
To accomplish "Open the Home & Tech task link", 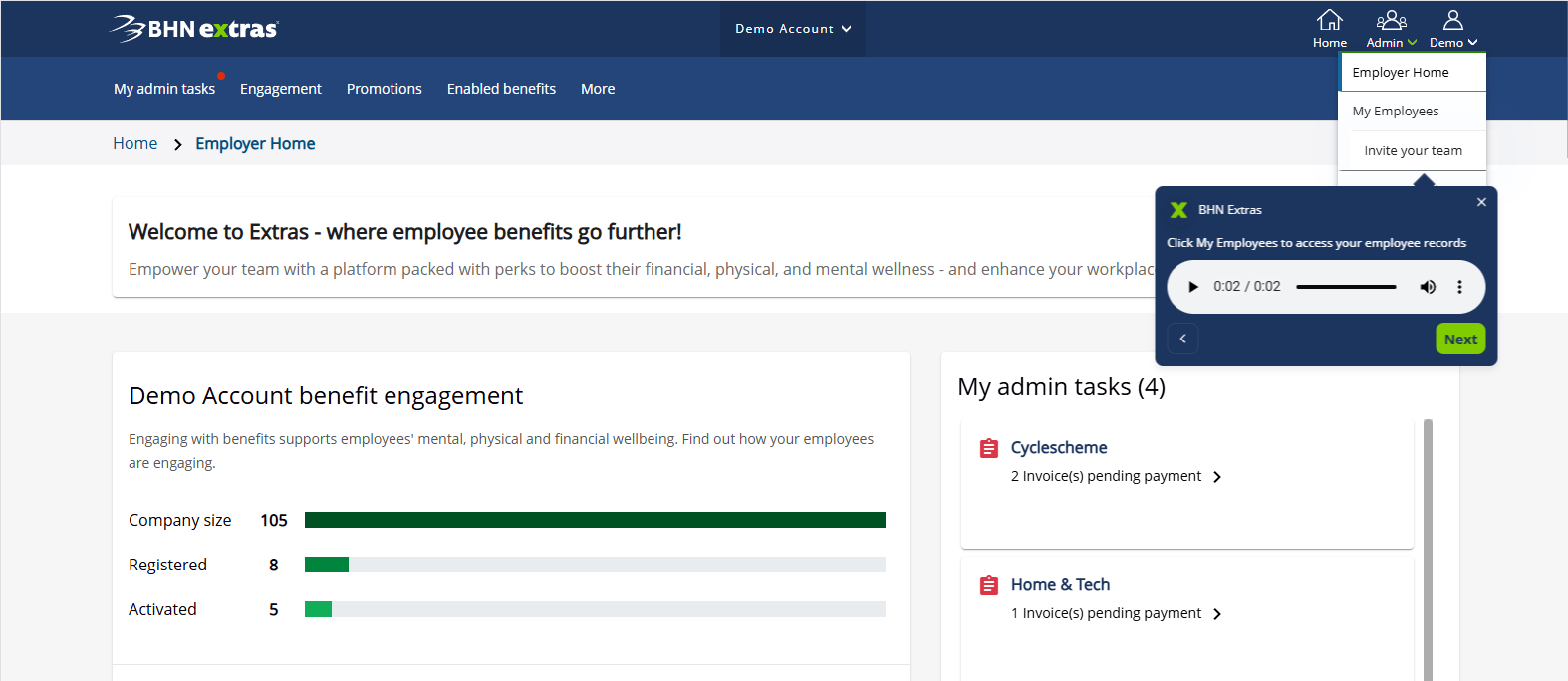I will pos(1060,585).
